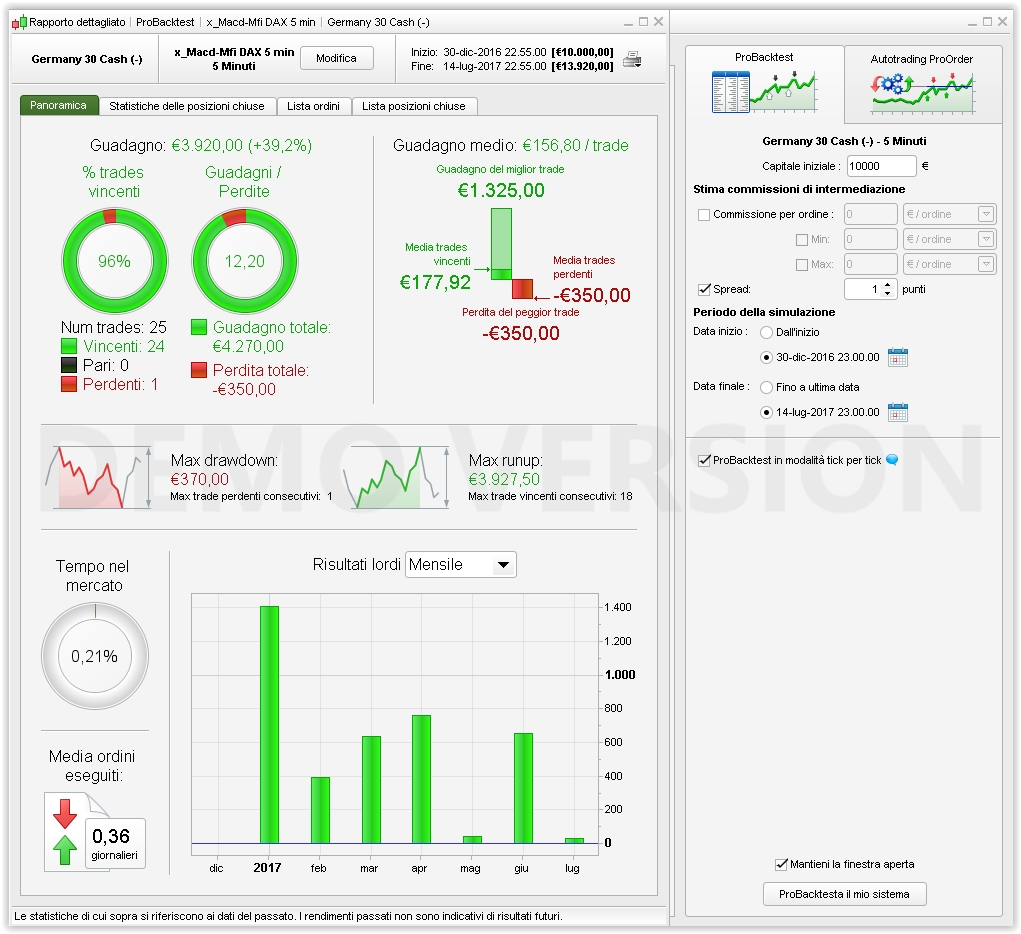Enable Commissione per ordine checkbox
This screenshot has width=1021, height=934.
point(704,214)
